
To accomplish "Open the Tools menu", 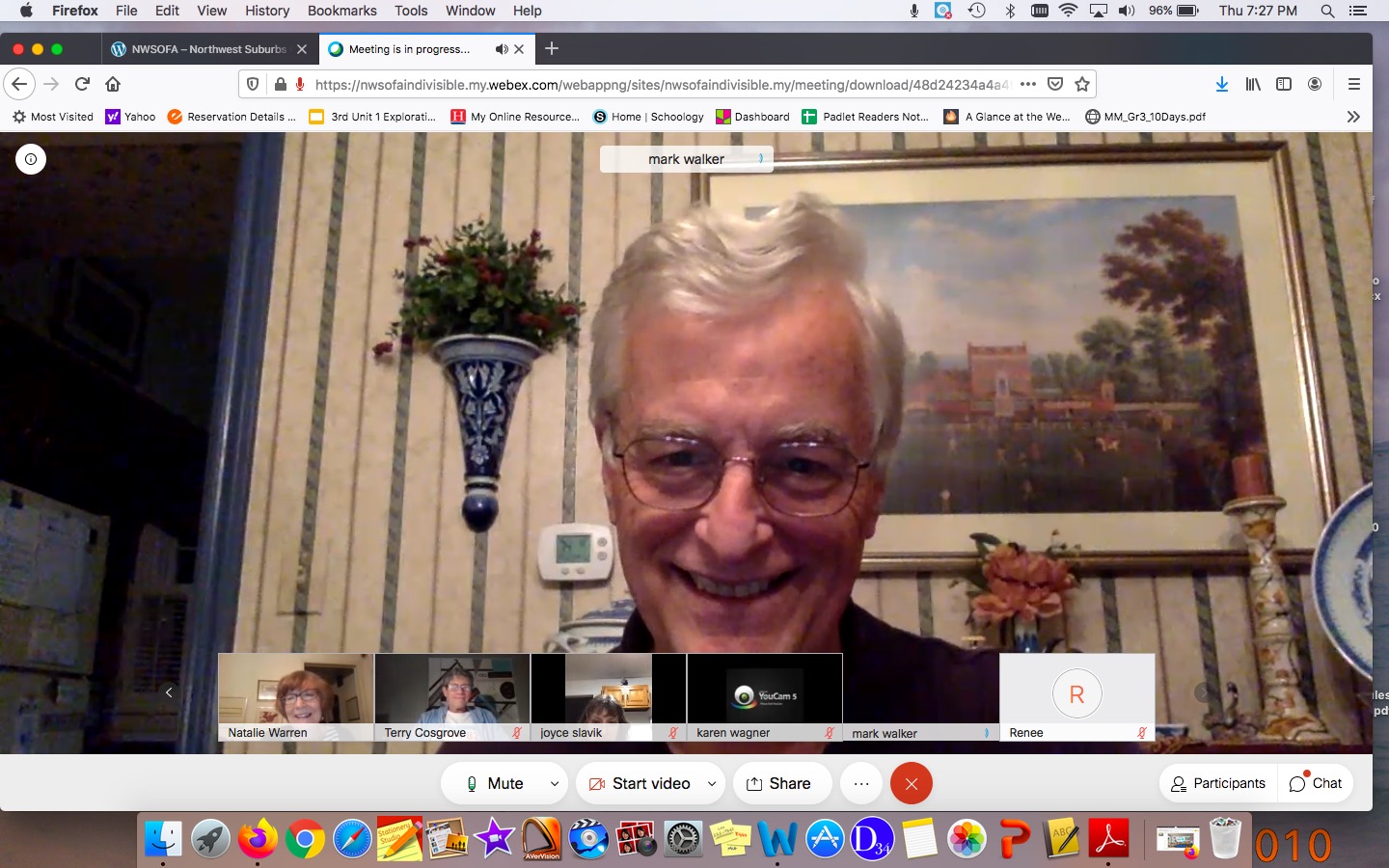I will pos(411,11).
